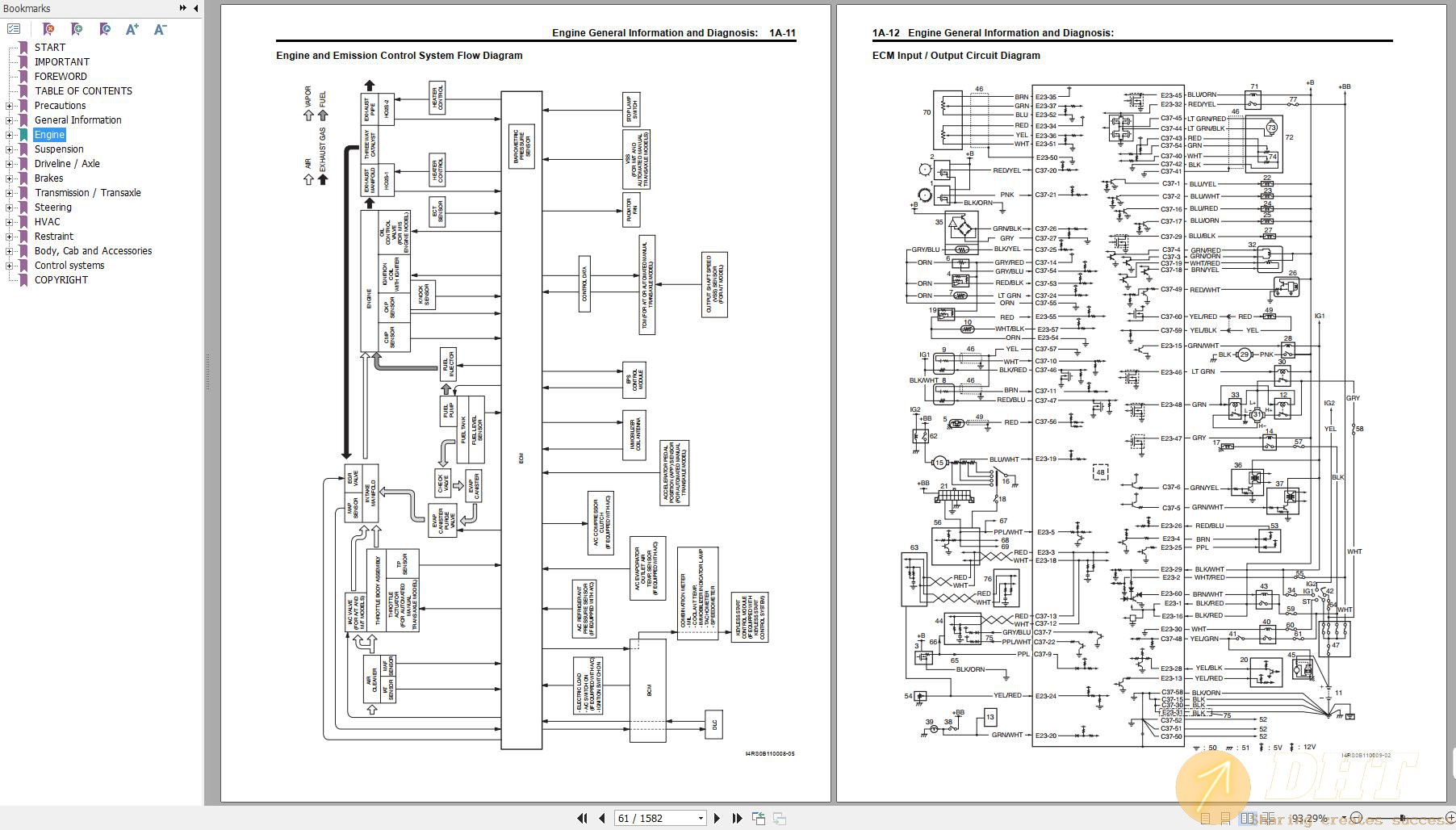Switch to continuous page view icon
This screenshot has height=830, width=1456.
[x=1226, y=818]
